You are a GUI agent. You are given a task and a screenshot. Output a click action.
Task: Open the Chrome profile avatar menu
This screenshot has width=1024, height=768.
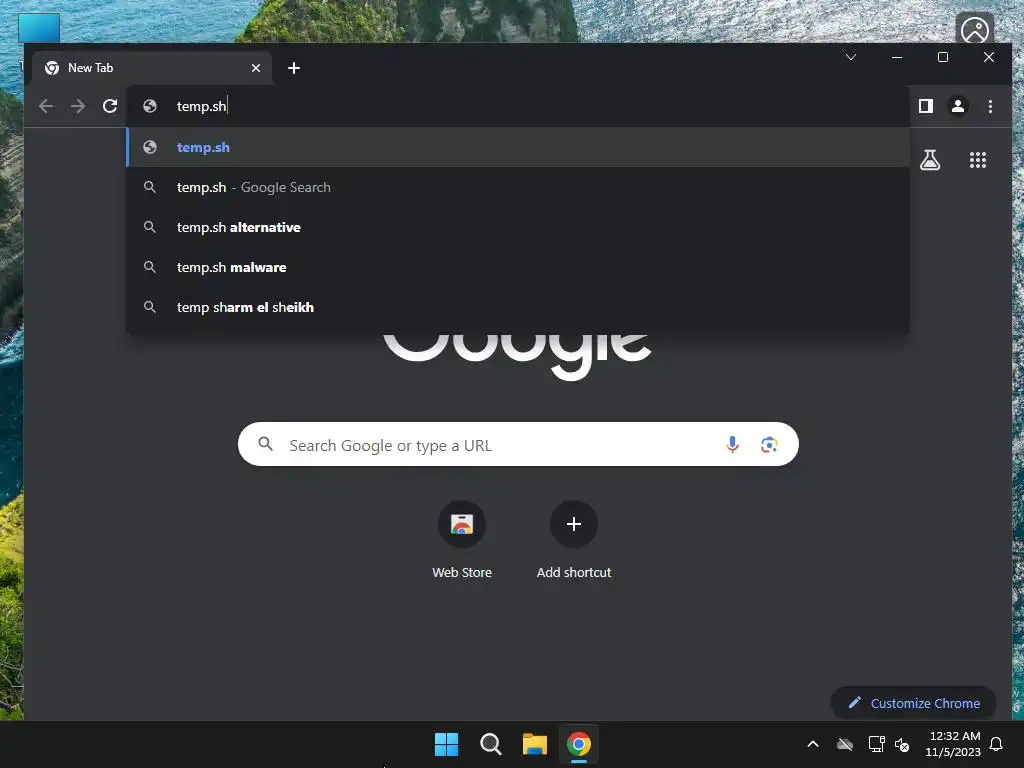pyautogui.click(x=957, y=106)
